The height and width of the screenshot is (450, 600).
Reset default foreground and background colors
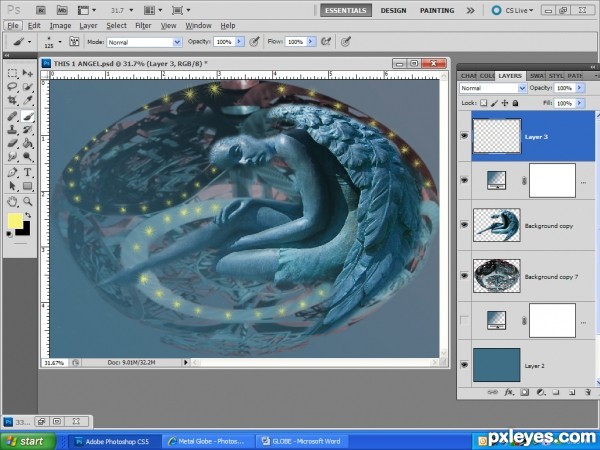(10, 234)
